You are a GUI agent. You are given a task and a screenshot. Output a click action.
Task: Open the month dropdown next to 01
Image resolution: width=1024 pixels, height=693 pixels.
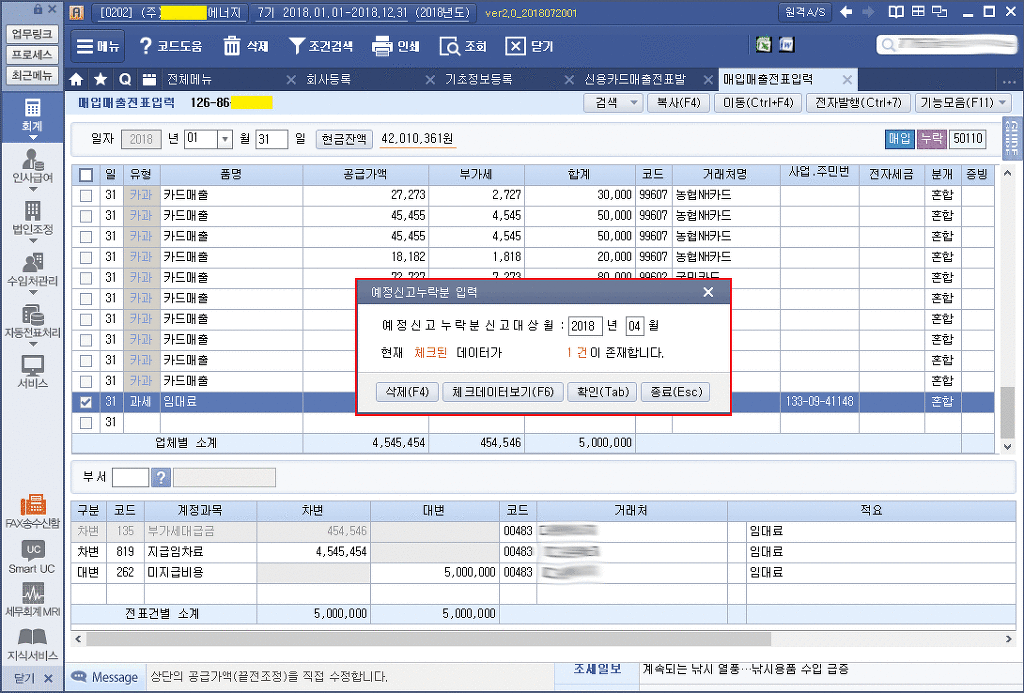click(224, 139)
